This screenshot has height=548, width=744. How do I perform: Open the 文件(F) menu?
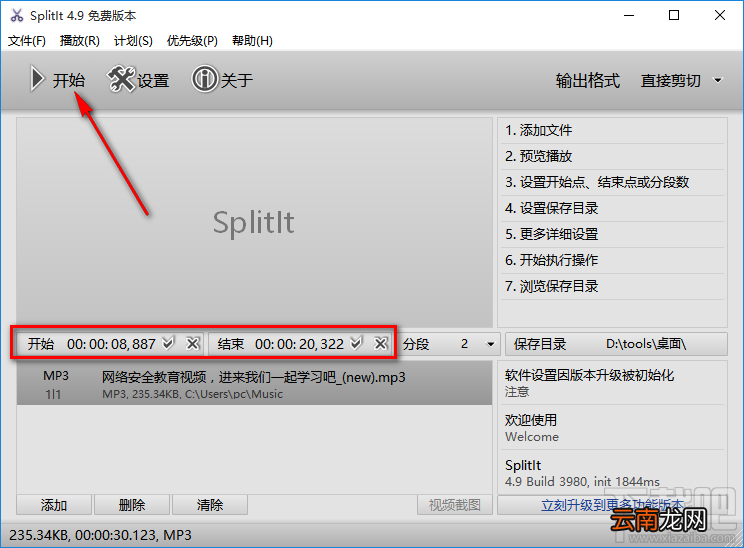pos(27,41)
